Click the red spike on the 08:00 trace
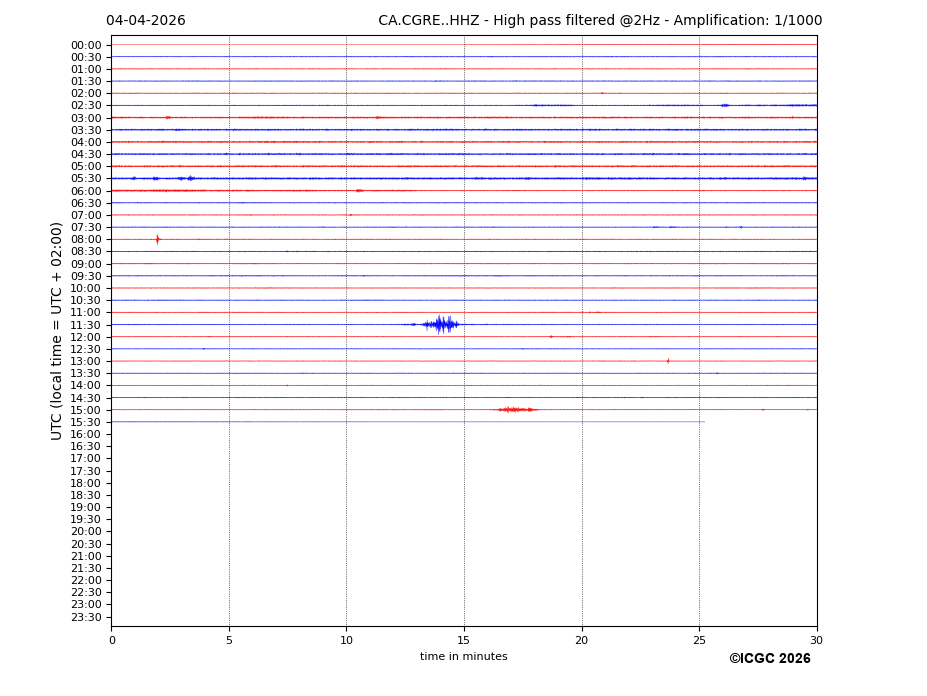The image size is (927, 696). click(157, 239)
